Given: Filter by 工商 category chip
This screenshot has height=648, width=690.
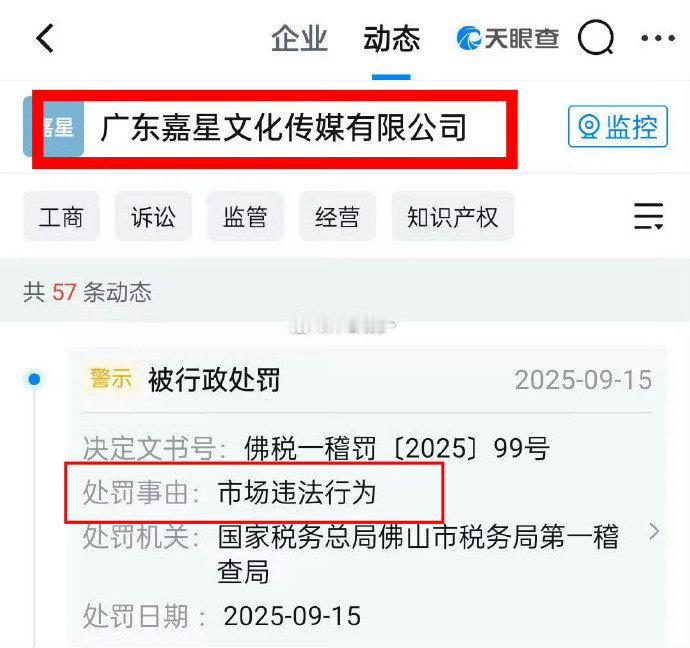Looking at the screenshot, I should (61, 216).
